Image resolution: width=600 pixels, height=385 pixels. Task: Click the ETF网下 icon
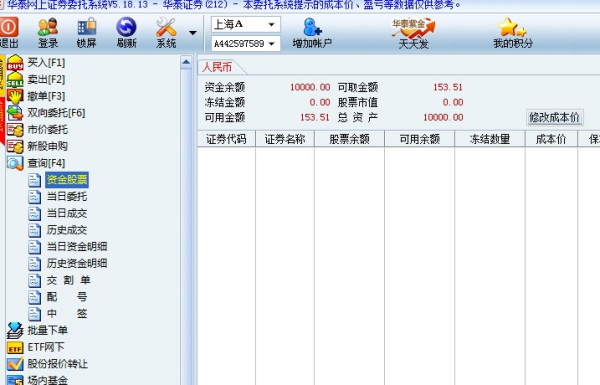coord(15,347)
